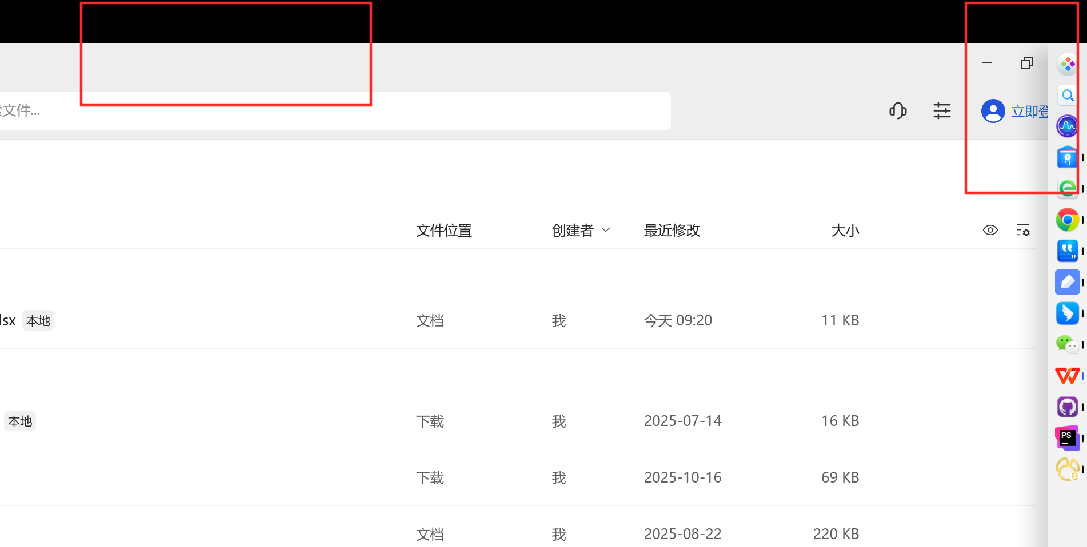1087x547 pixels.
Task: Launch Google Chrome from the sidebar dock
Action: [1068, 220]
